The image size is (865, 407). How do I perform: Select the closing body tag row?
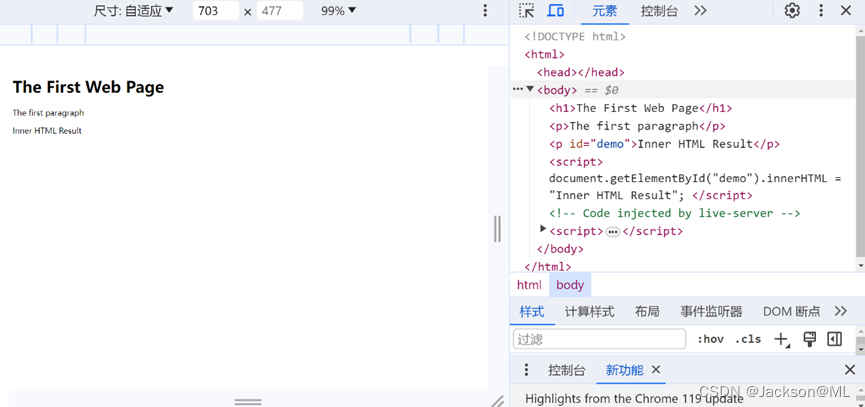[x=560, y=249]
